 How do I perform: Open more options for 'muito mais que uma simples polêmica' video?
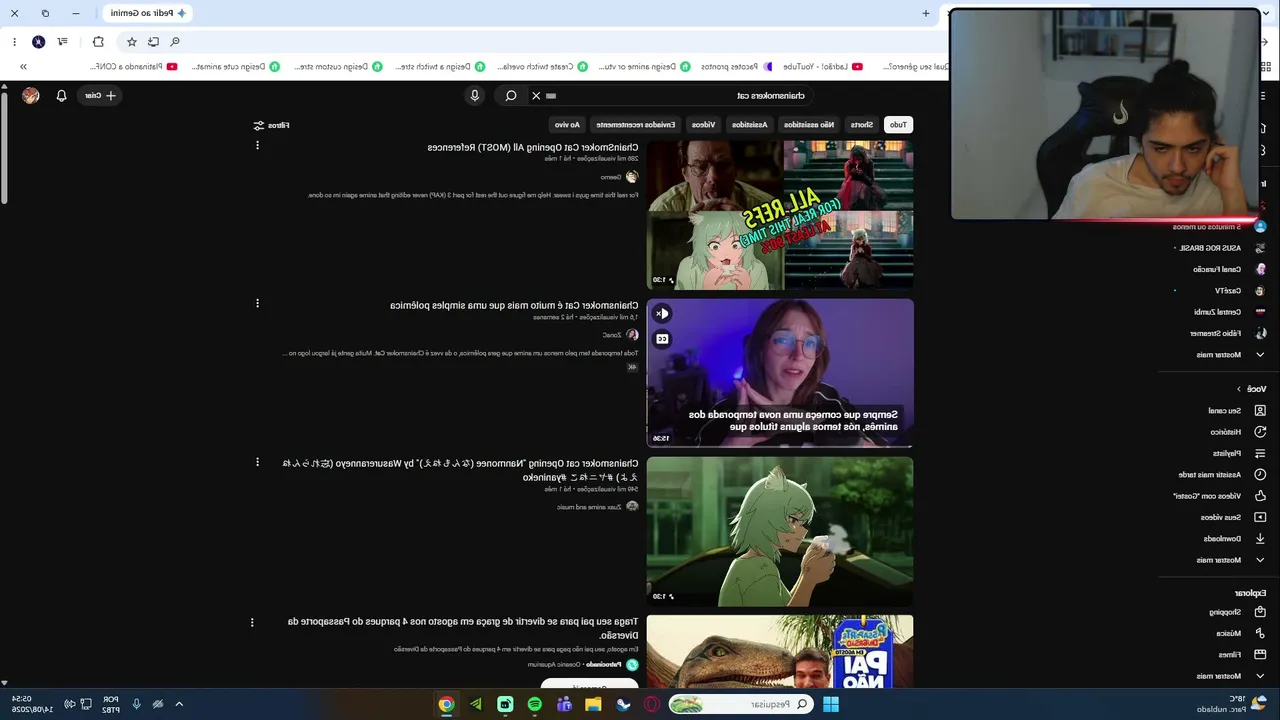click(257, 303)
